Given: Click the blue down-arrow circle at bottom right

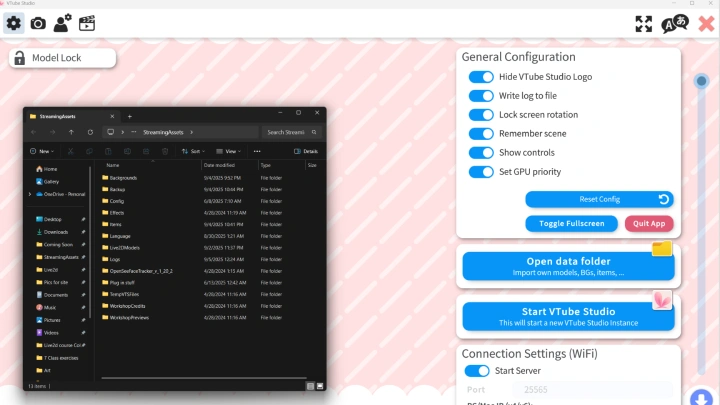Looking at the screenshot, I should click(701, 398).
